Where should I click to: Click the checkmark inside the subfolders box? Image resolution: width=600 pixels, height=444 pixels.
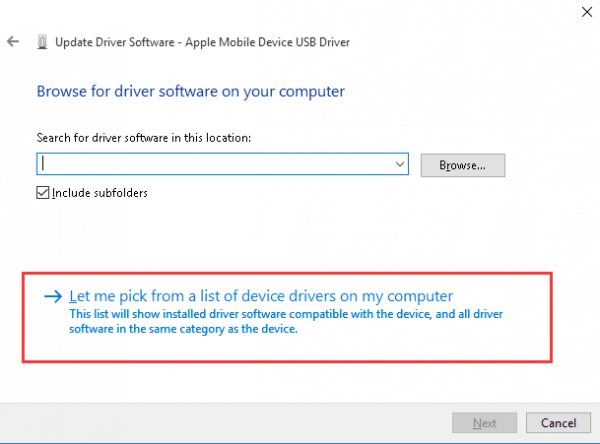pyautogui.click(x=43, y=192)
